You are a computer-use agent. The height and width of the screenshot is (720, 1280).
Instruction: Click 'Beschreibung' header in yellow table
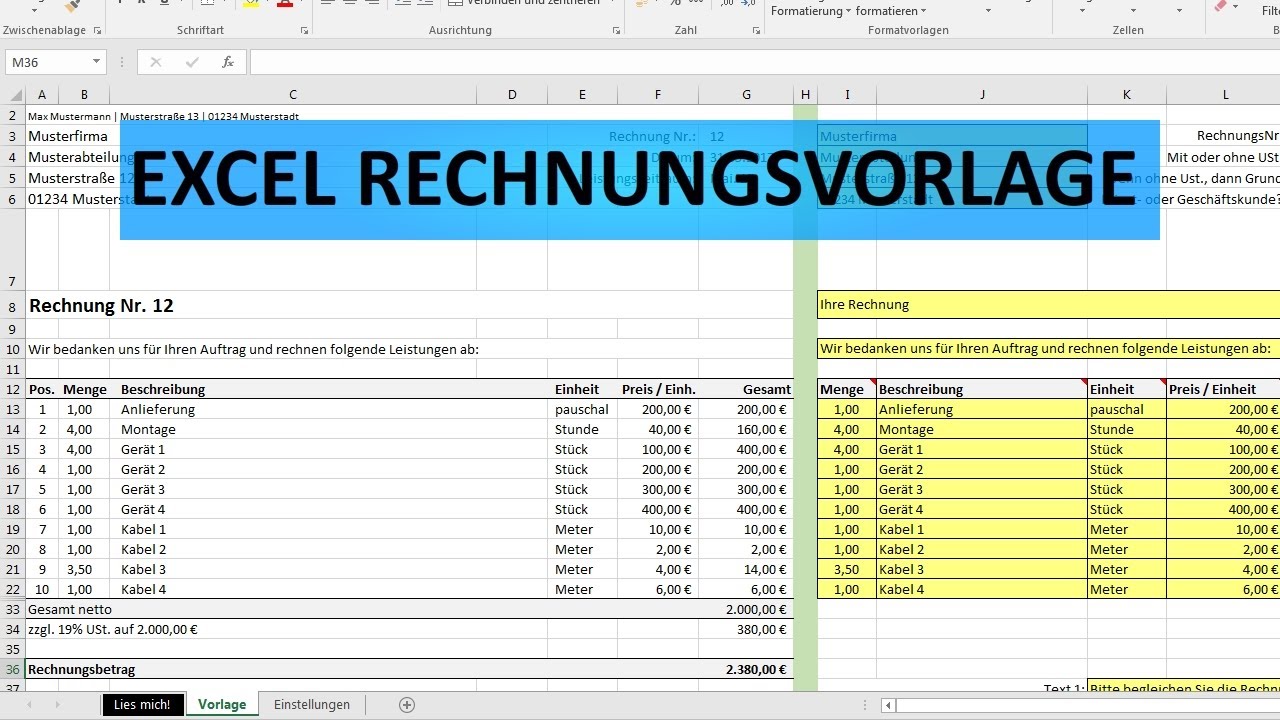[982, 389]
